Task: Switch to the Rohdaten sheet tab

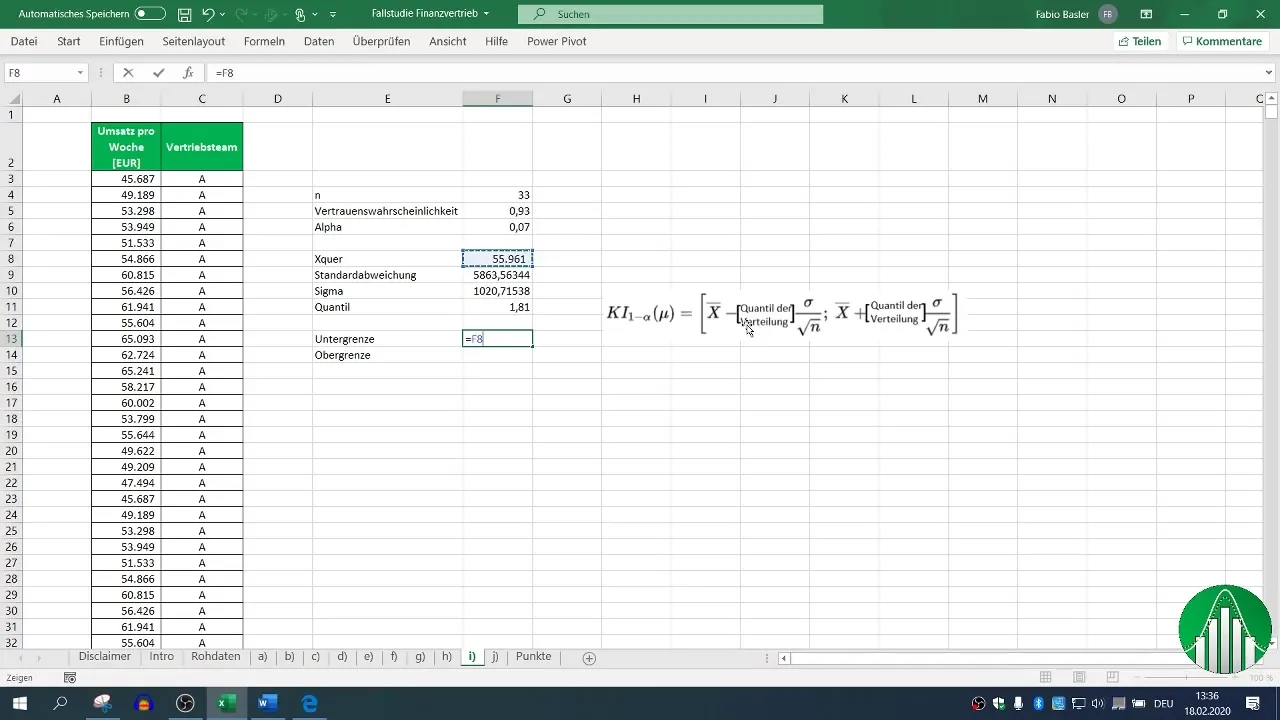Action: [x=215, y=657]
